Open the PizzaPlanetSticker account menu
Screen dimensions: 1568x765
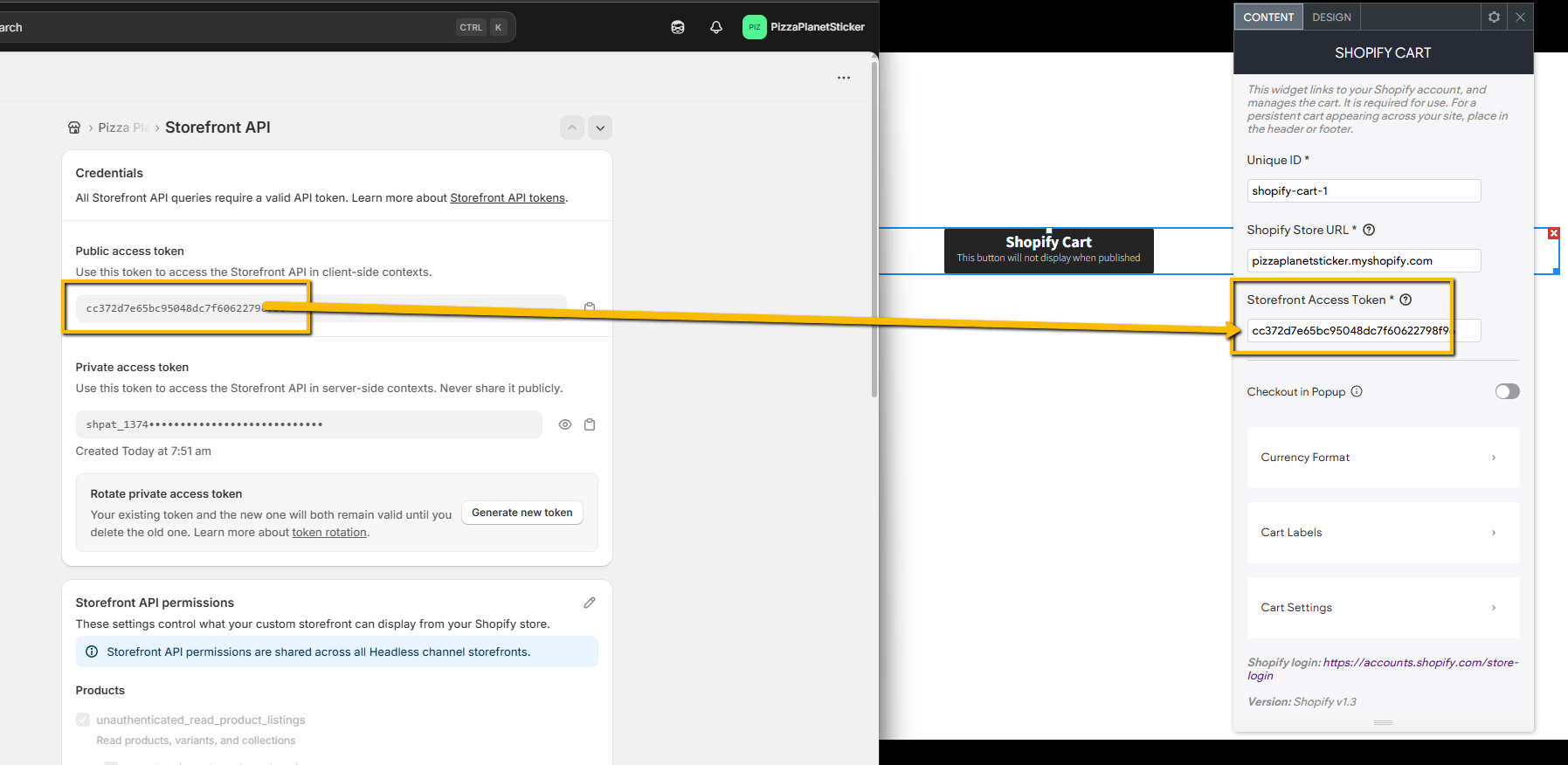(x=804, y=27)
